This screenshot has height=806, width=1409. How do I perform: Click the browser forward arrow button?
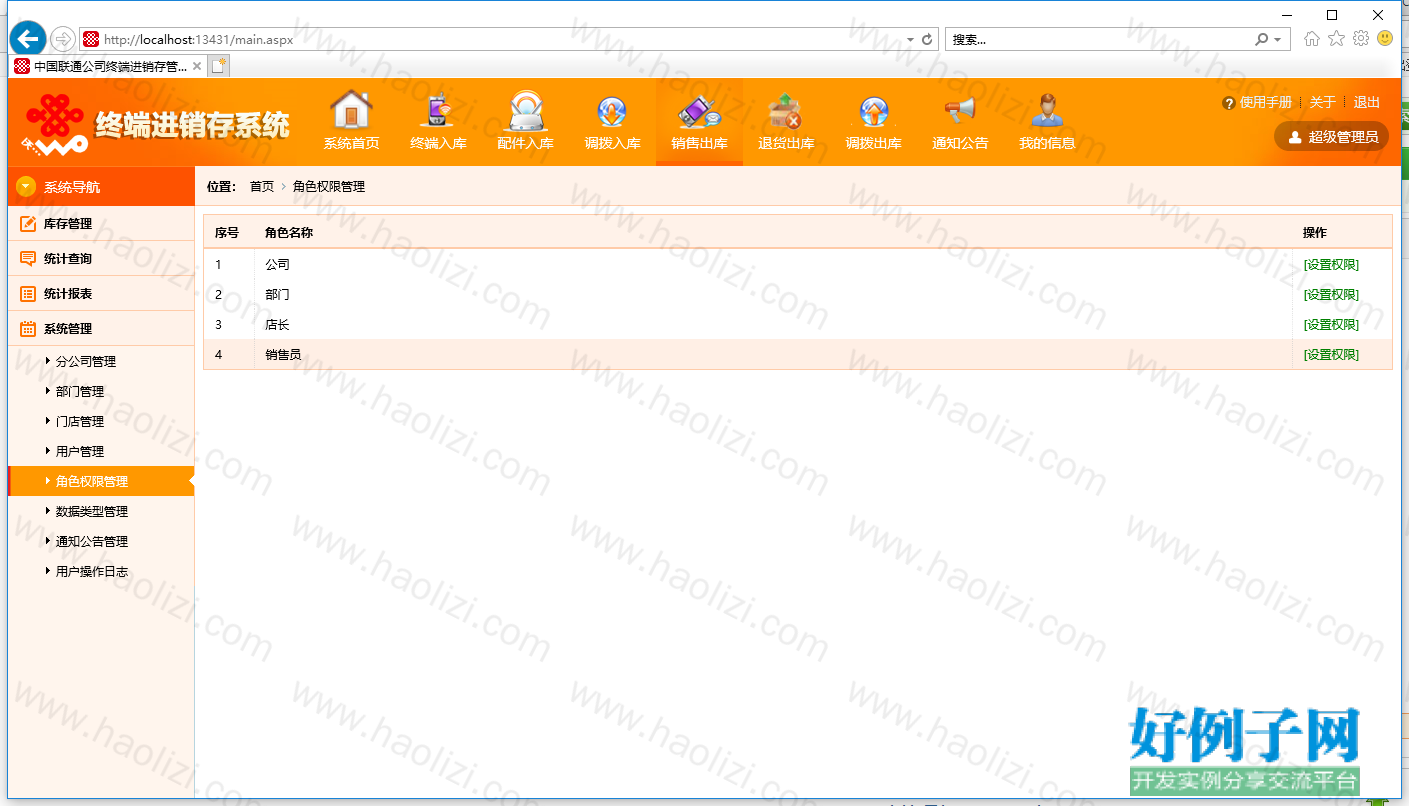[x=63, y=39]
